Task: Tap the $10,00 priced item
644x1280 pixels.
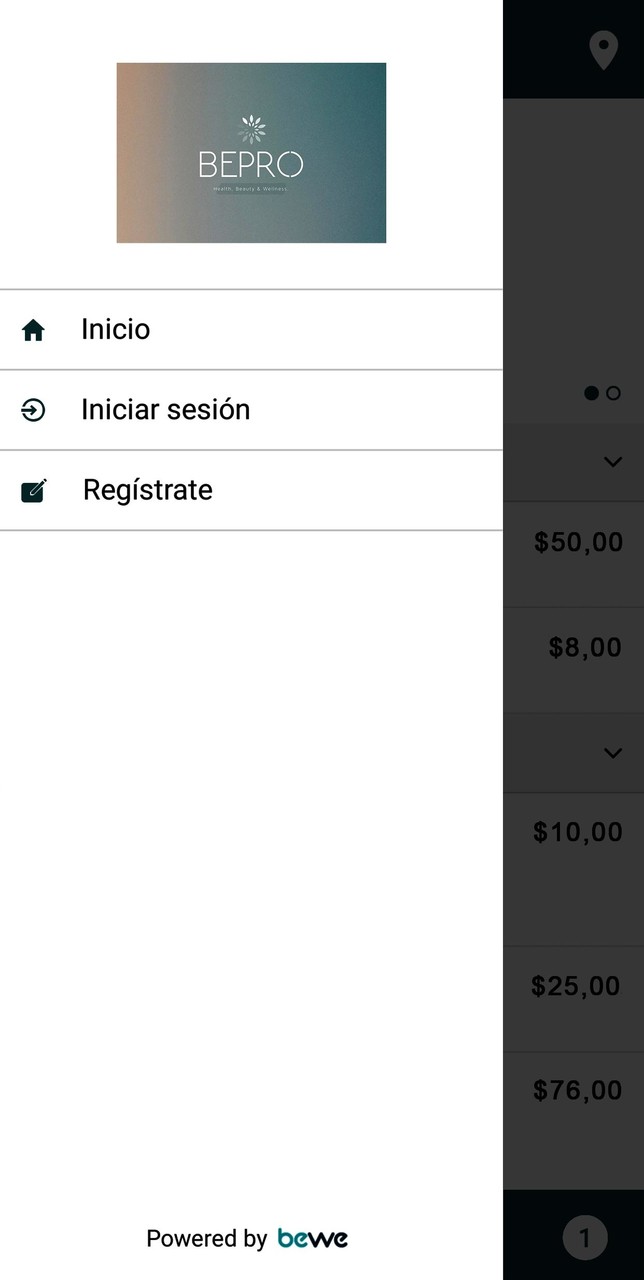Action: tap(578, 833)
